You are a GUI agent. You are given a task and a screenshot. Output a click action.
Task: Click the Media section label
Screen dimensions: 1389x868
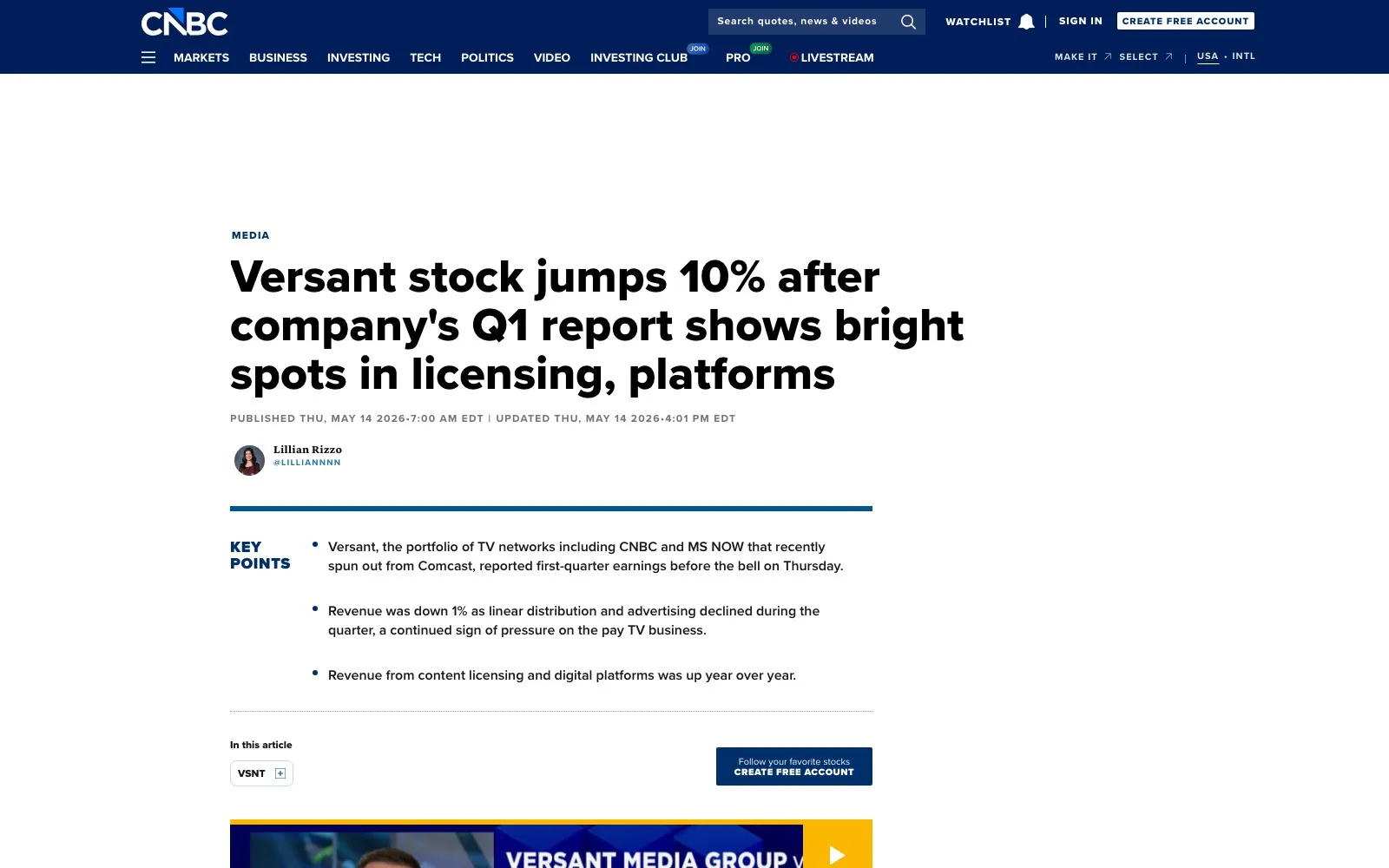251,235
